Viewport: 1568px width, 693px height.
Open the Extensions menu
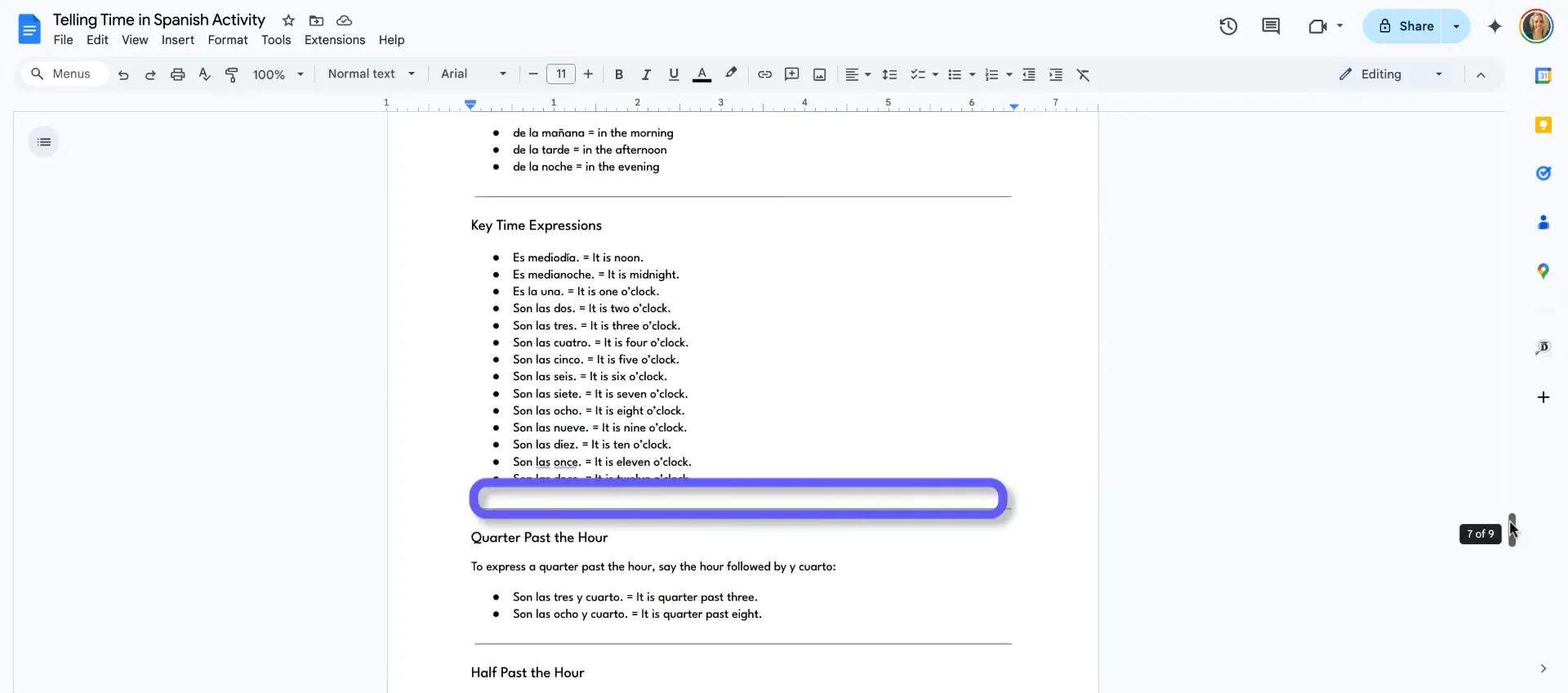coord(335,40)
